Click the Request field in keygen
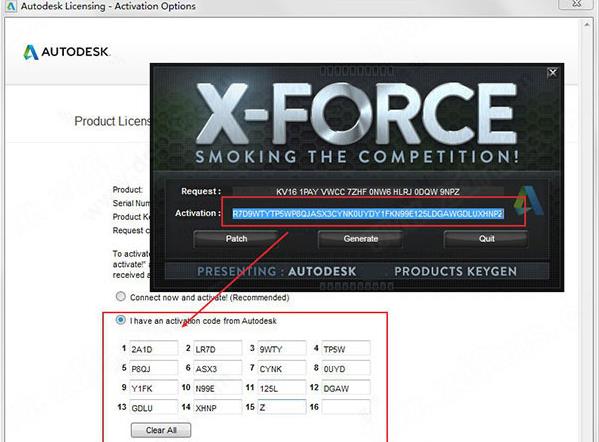Image resolution: width=599 pixels, height=442 pixels. [x=367, y=191]
